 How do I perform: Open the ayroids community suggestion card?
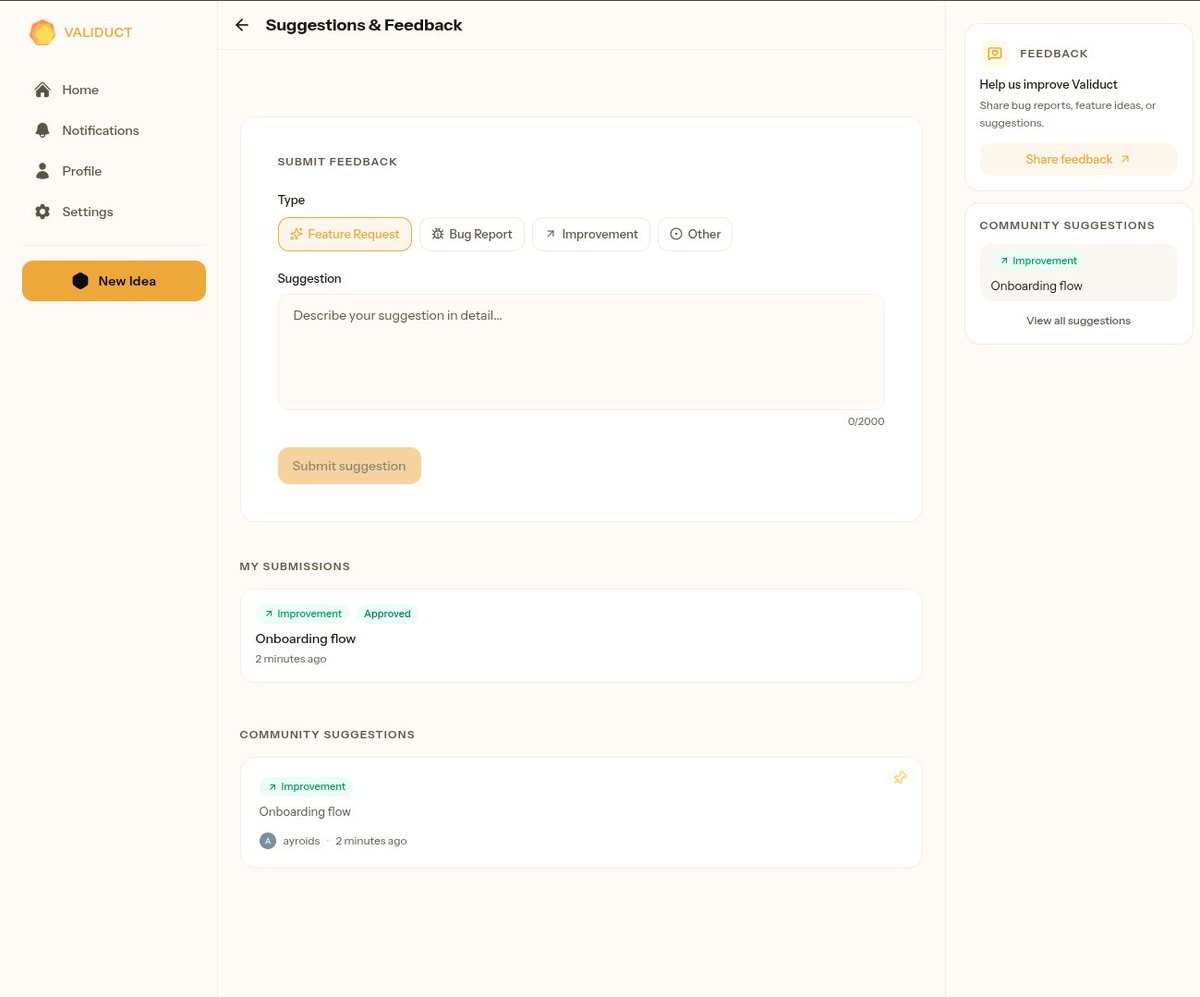coord(581,812)
